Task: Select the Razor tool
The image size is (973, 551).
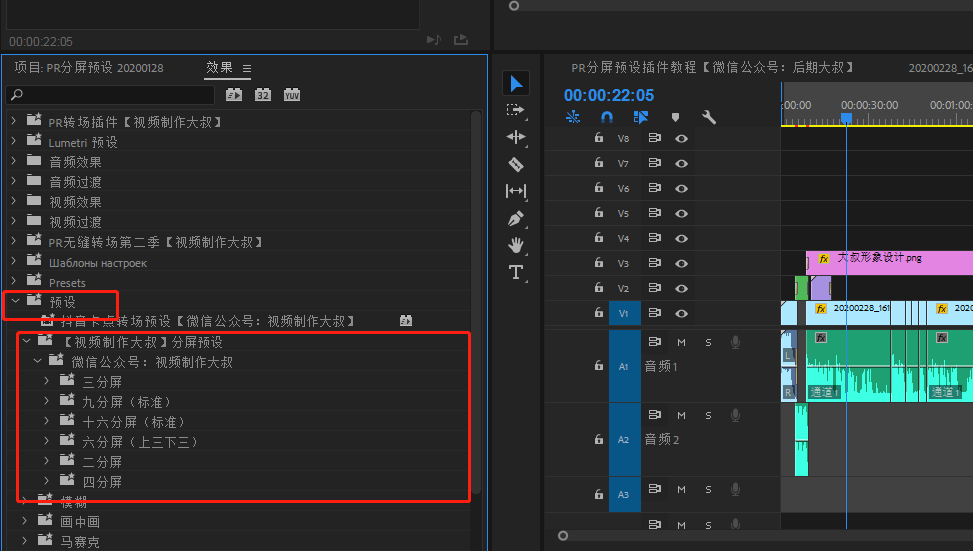Action: click(516, 164)
